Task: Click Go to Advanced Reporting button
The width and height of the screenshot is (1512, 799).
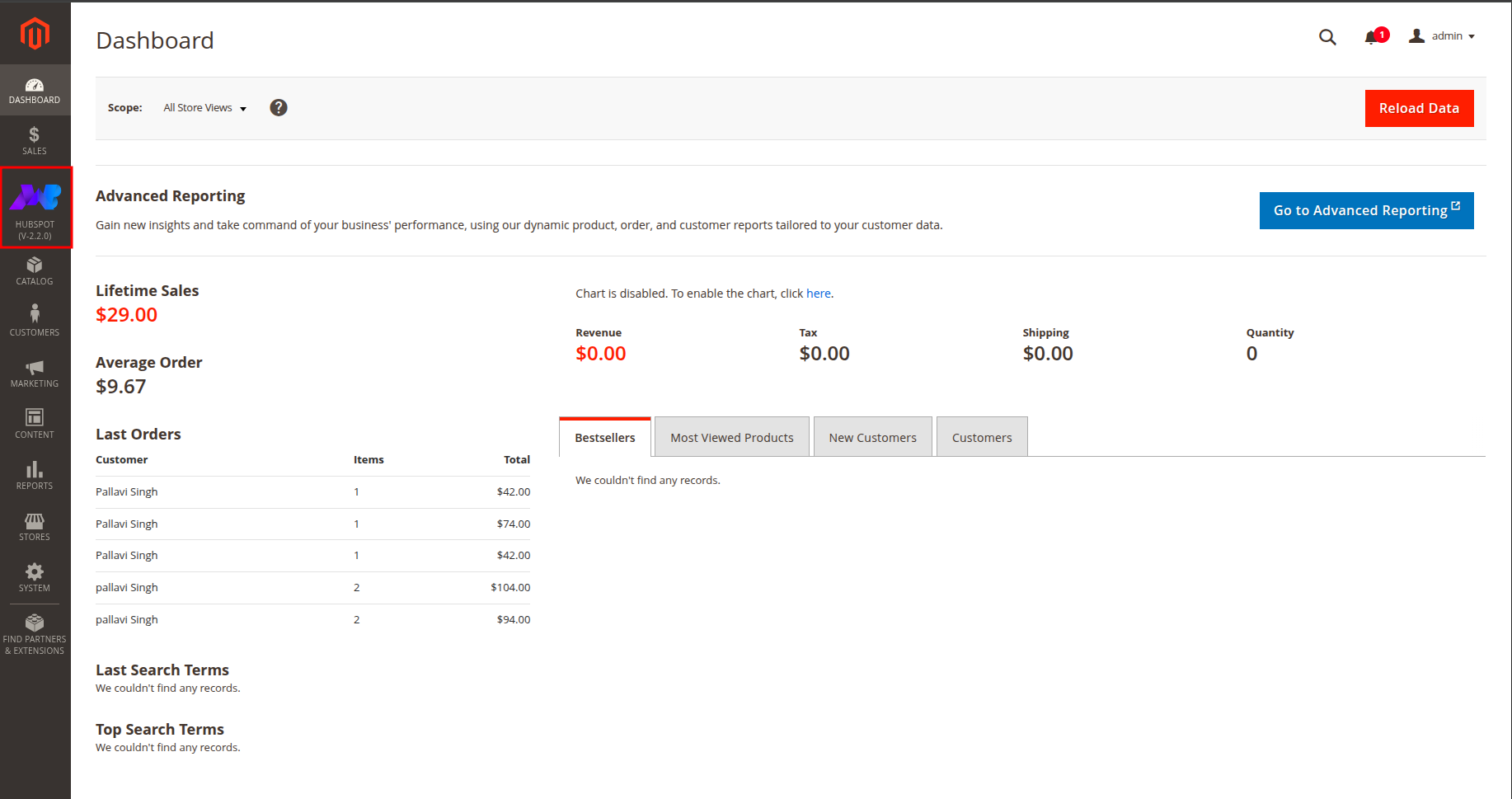Action: 1366,211
